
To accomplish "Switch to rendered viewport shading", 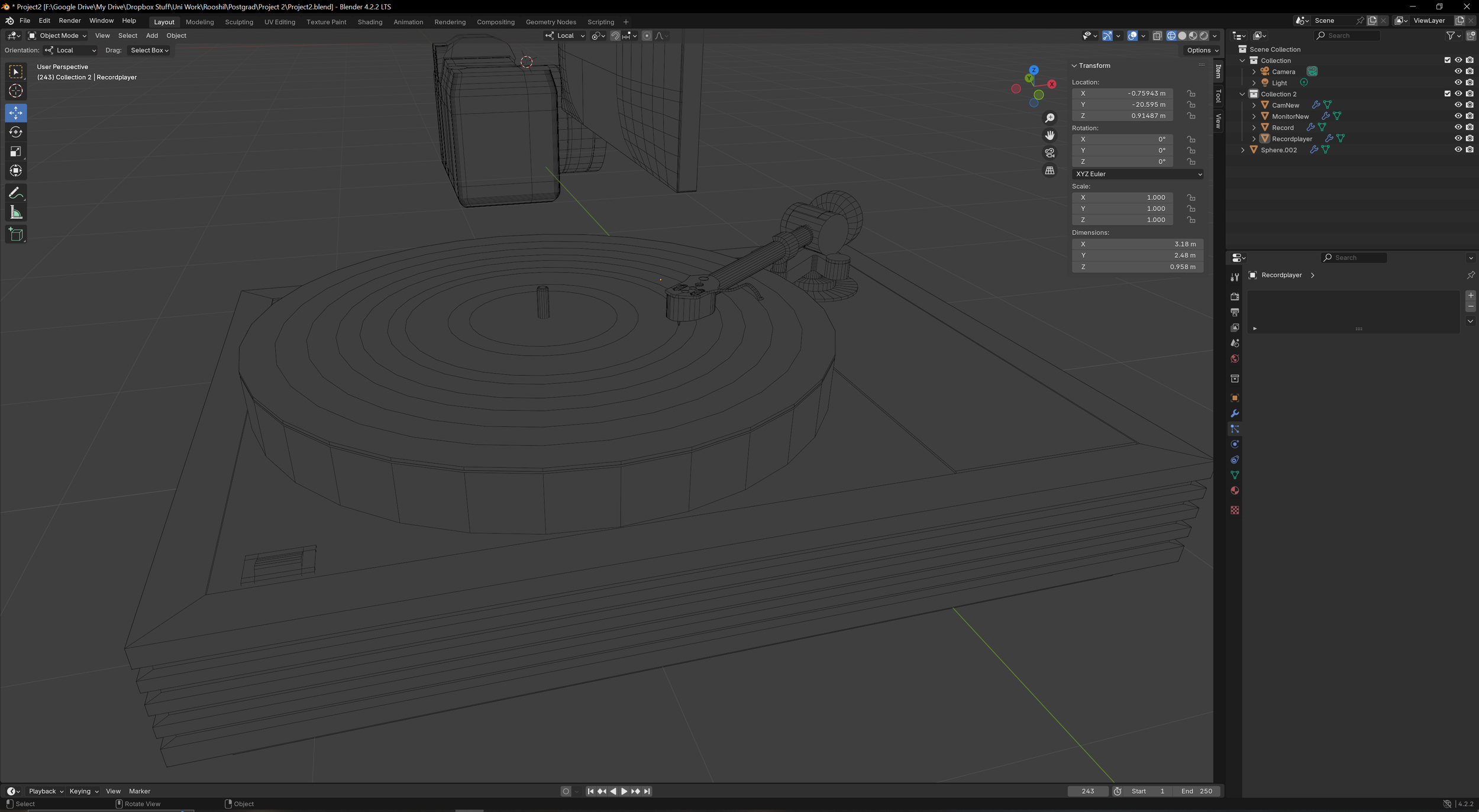I will point(1204,35).
